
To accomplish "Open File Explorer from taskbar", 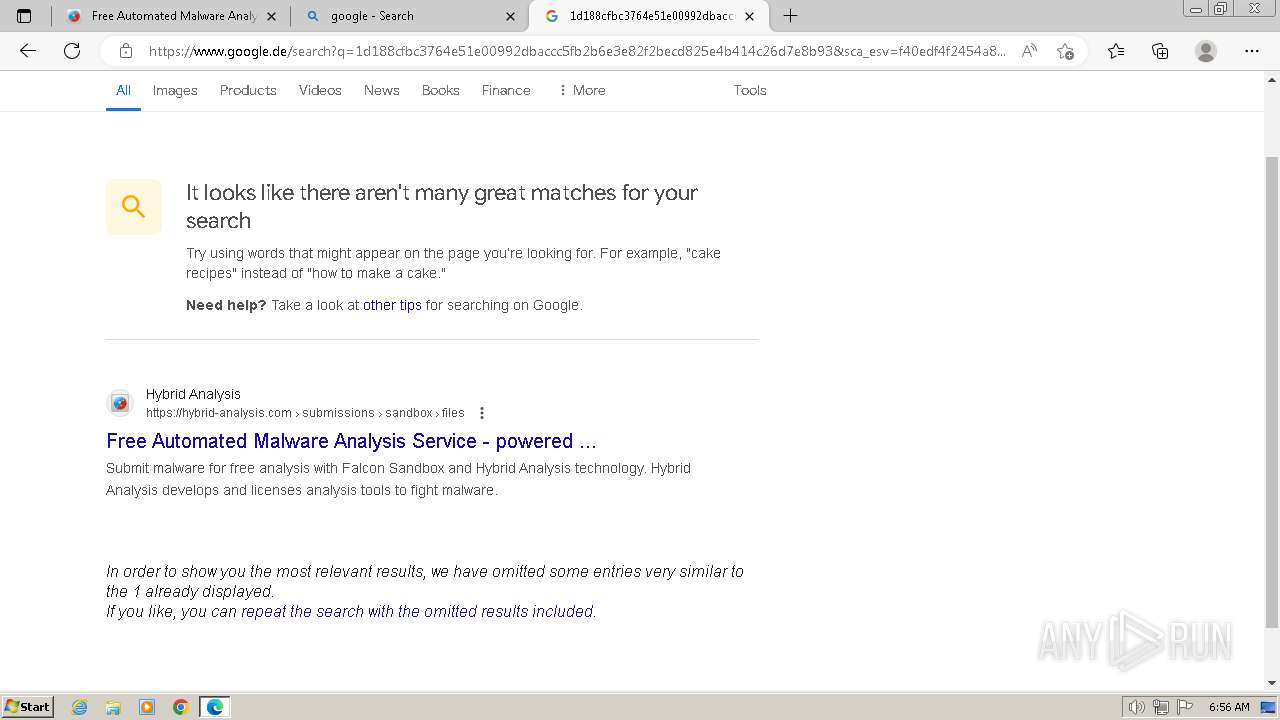I will coord(113,707).
